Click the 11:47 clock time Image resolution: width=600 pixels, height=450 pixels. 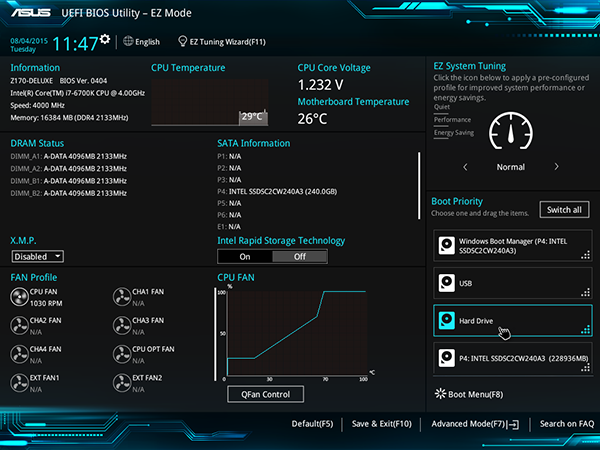[x=75, y=44]
